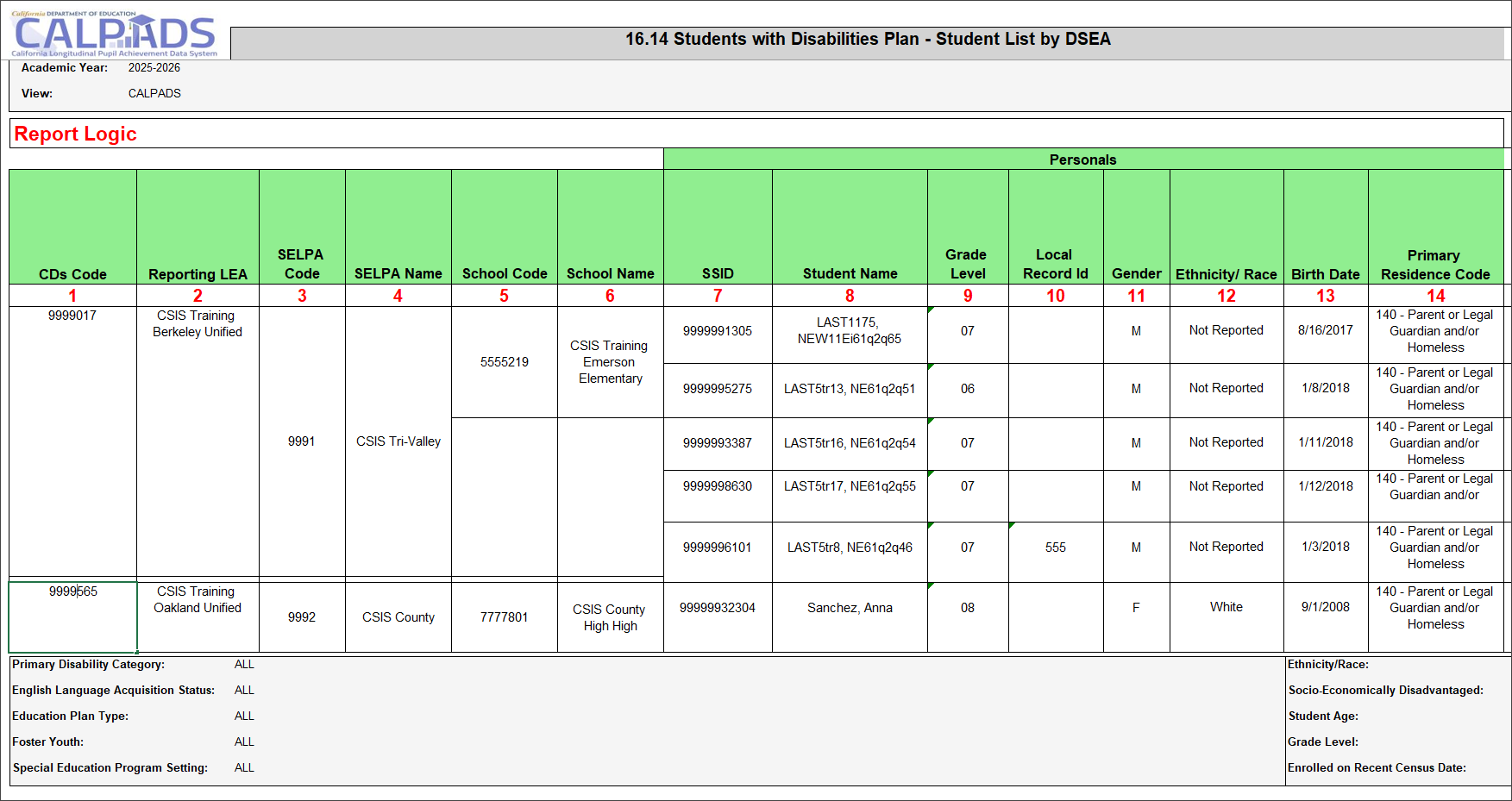The image size is (1512, 801).
Task: Click the Primary Residence Code column header
Action: [x=1434, y=264]
